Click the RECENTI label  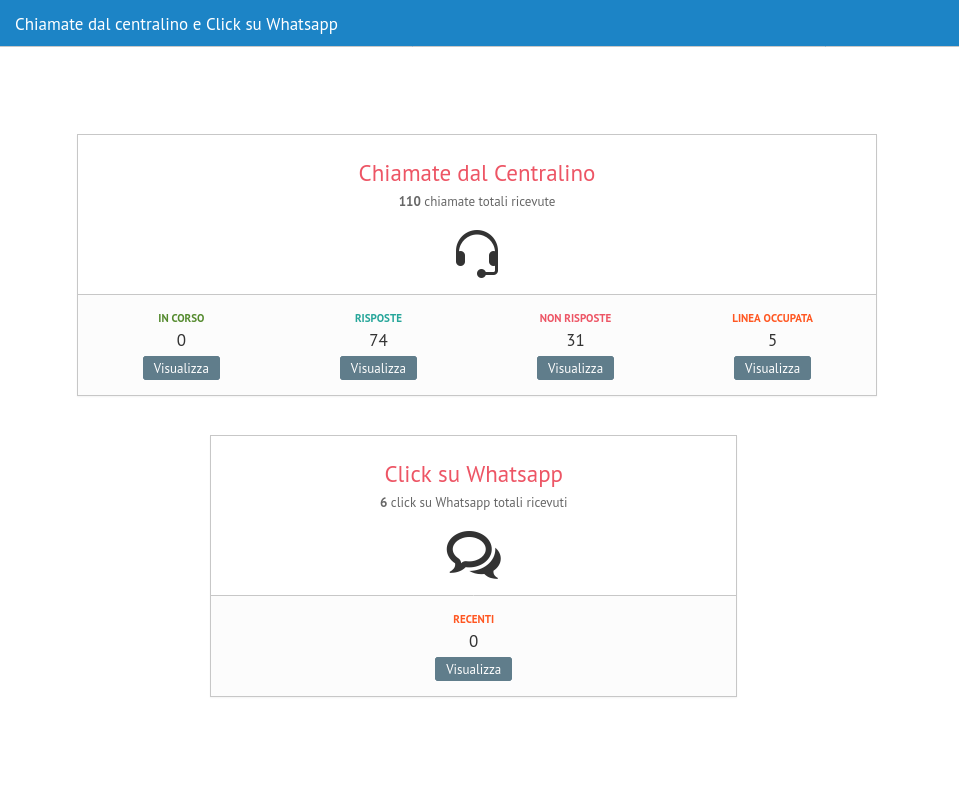pyautogui.click(x=473, y=619)
